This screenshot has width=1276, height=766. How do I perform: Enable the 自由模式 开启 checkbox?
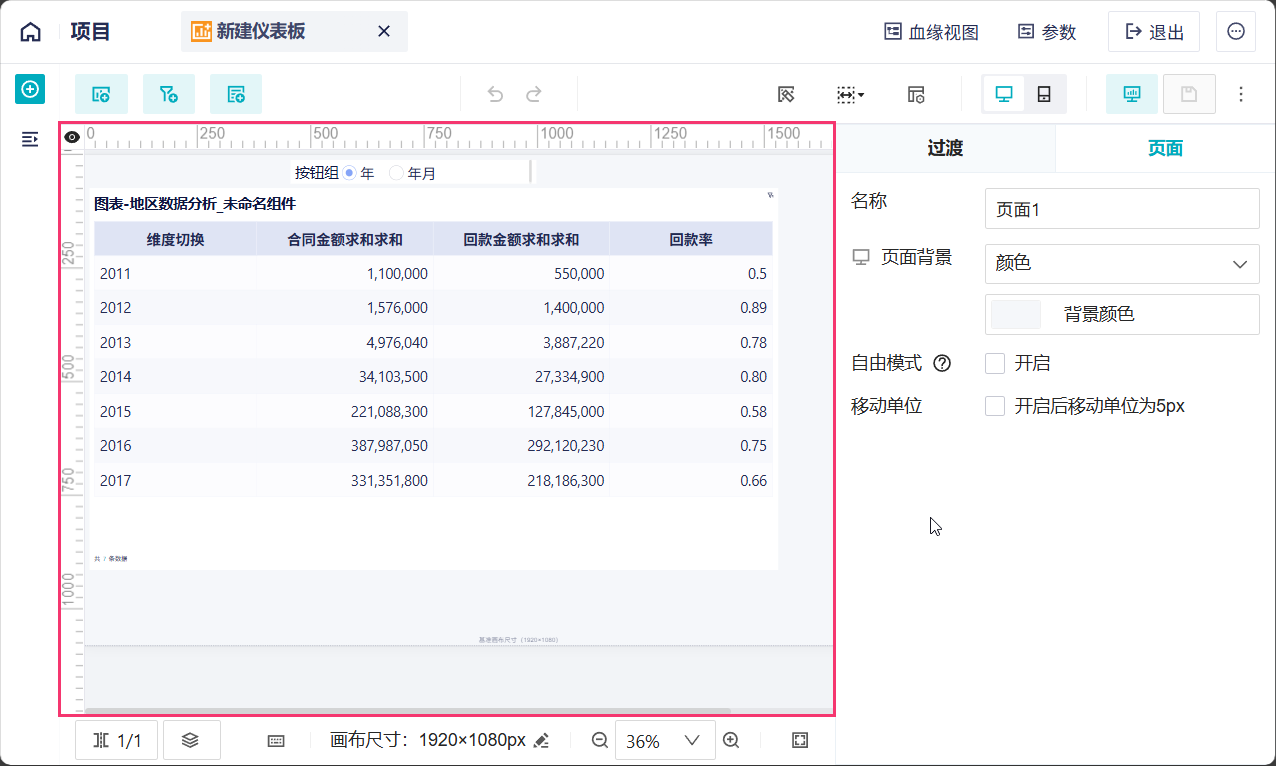tap(995, 363)
